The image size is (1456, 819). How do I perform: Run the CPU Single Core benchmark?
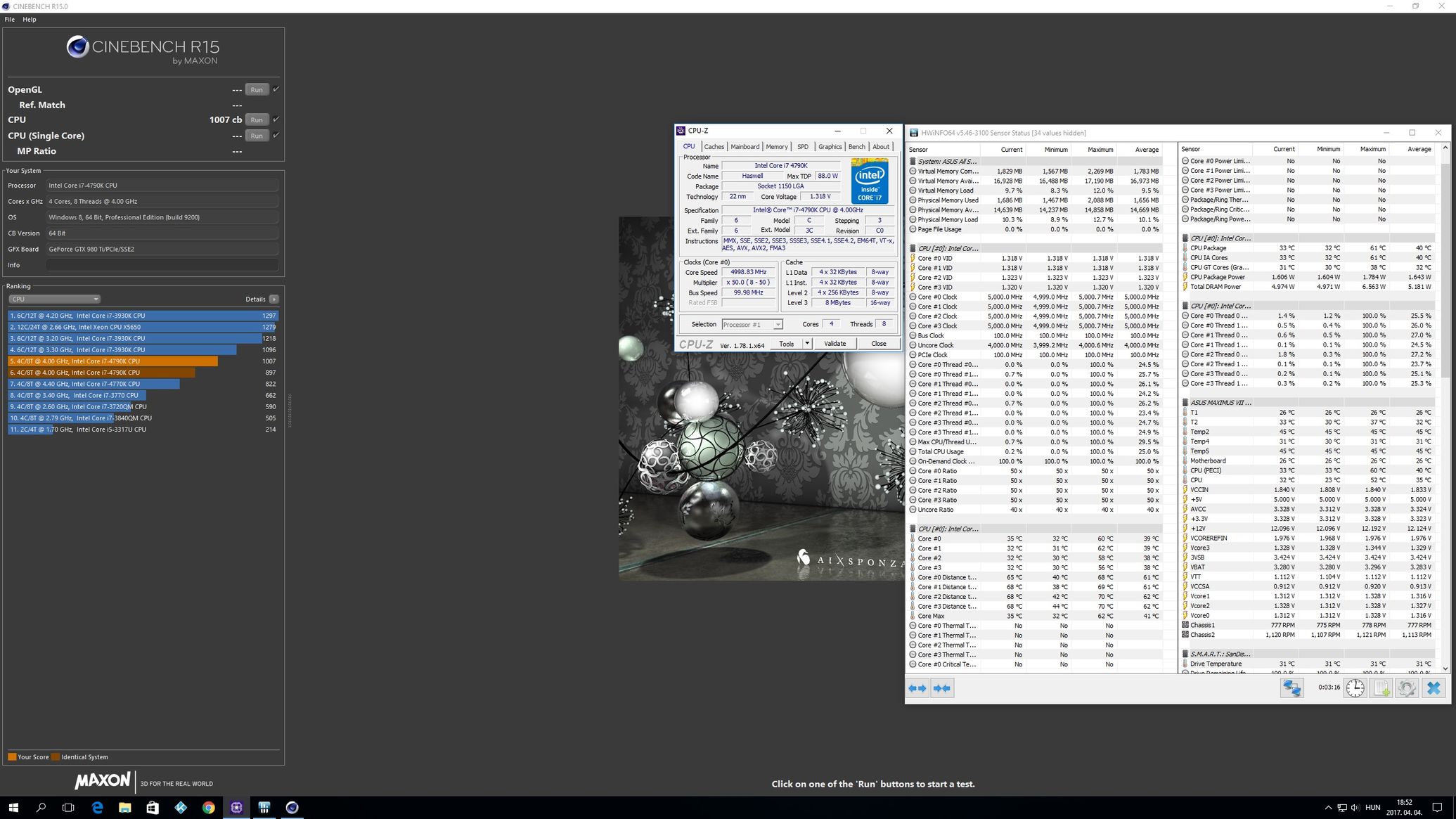coord(257,136)
